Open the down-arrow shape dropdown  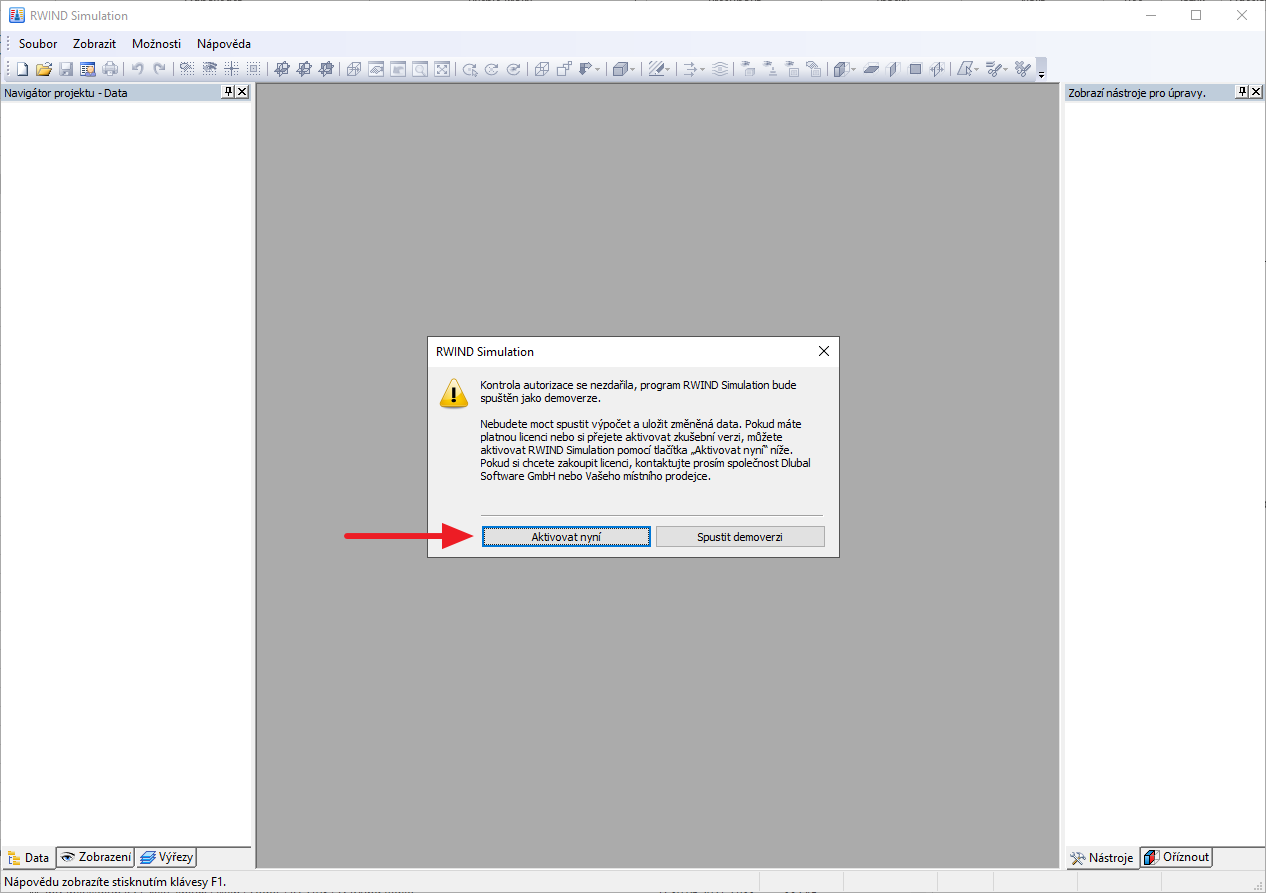pyautogui.click(x=598, y=69)
